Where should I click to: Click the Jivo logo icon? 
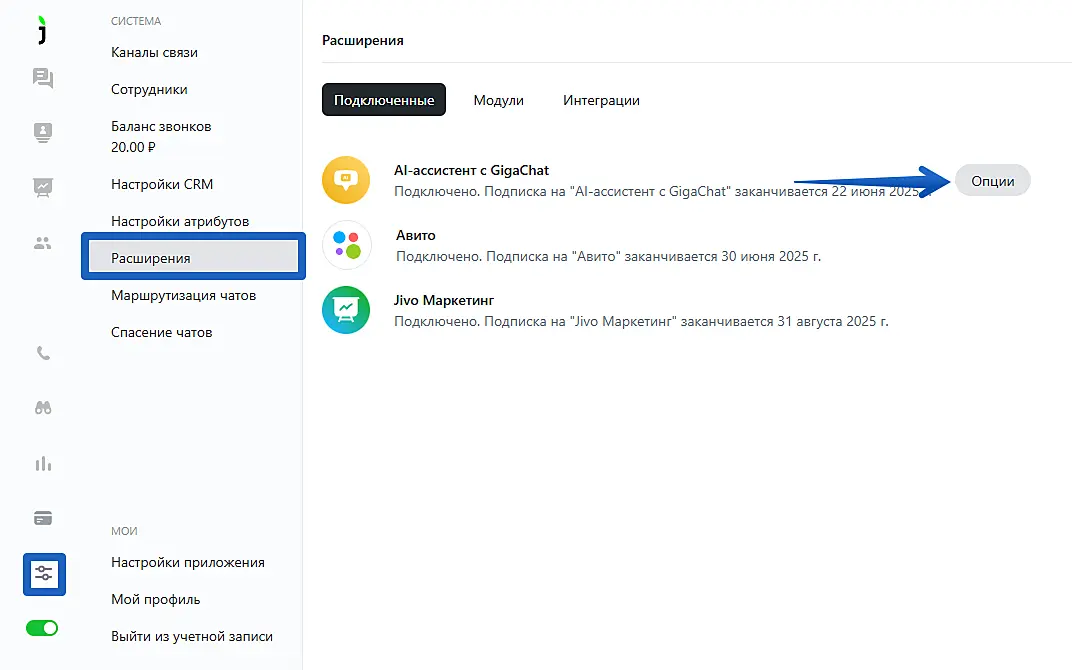coord(42,30)
